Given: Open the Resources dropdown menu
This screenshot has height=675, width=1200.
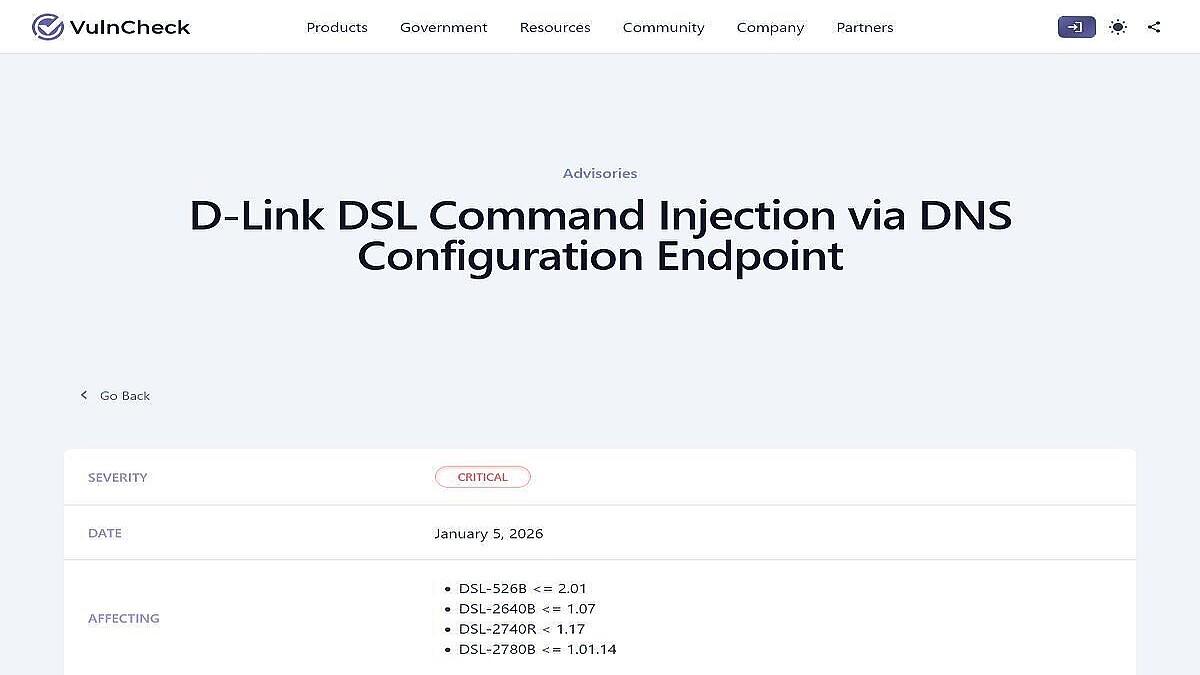Looking at the screenshot, I should pos(555,27).
